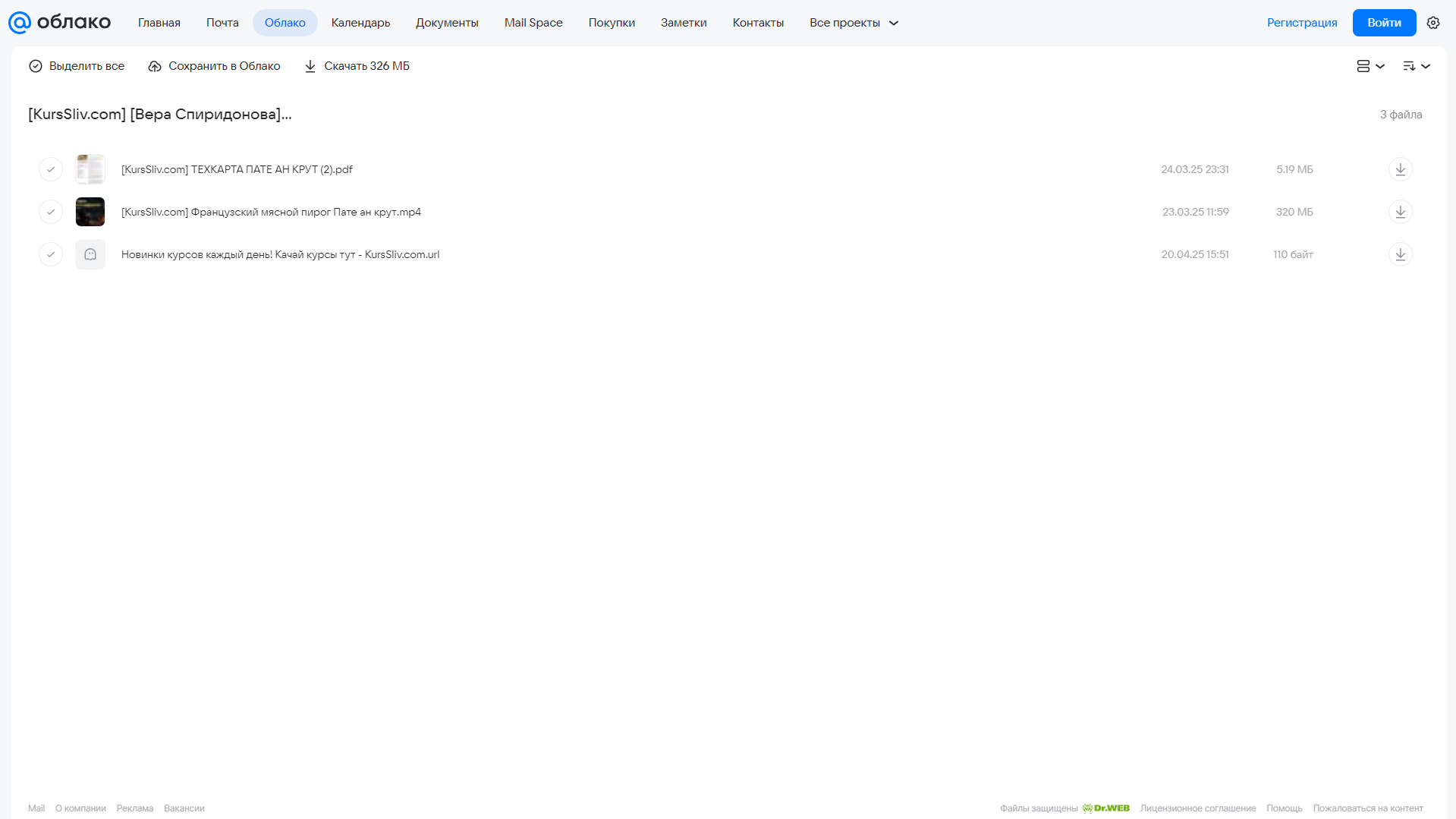Download the Французский мясной пирог mp4 file
Screen dimensions: 1456x819
coord(1400,212)
